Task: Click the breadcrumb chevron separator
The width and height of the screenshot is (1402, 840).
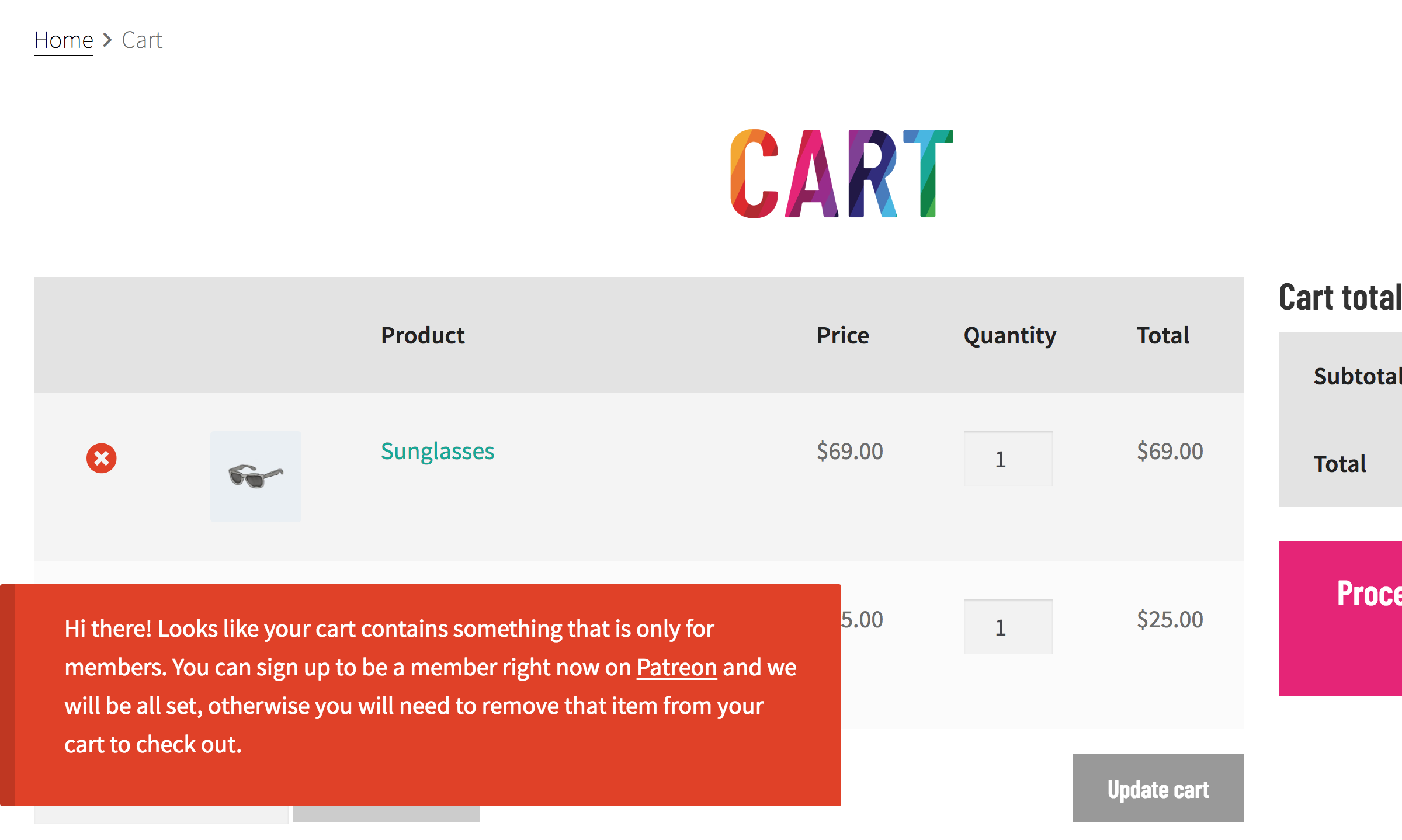Action: (107, 40)
